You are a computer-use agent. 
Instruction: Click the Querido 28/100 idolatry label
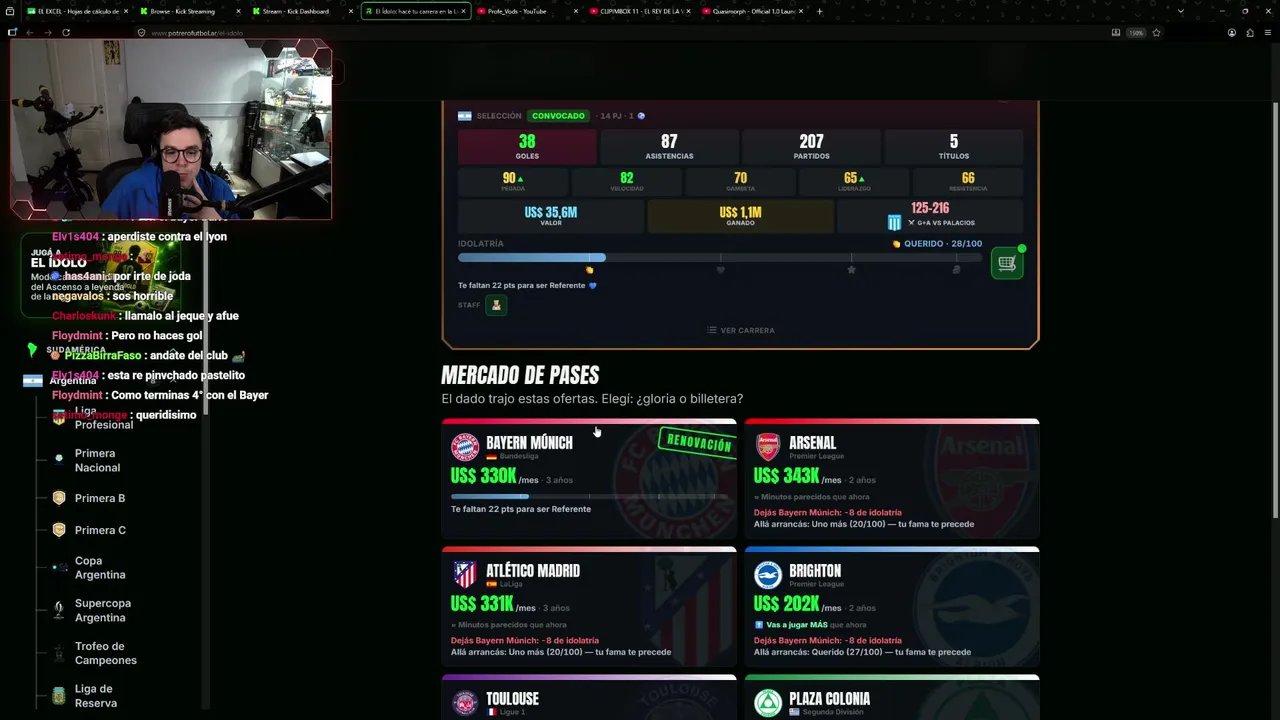point(938,244)
